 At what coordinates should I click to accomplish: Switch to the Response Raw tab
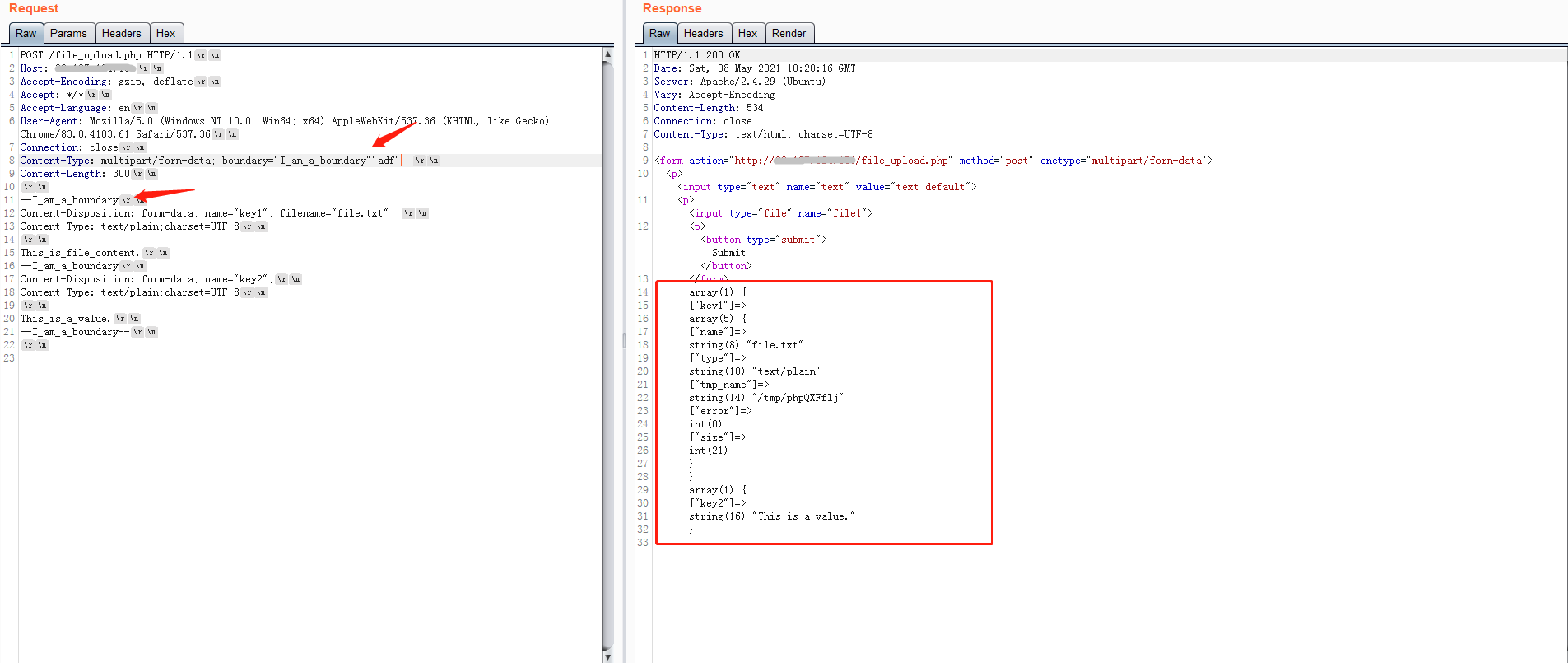[x=659, y=33]
